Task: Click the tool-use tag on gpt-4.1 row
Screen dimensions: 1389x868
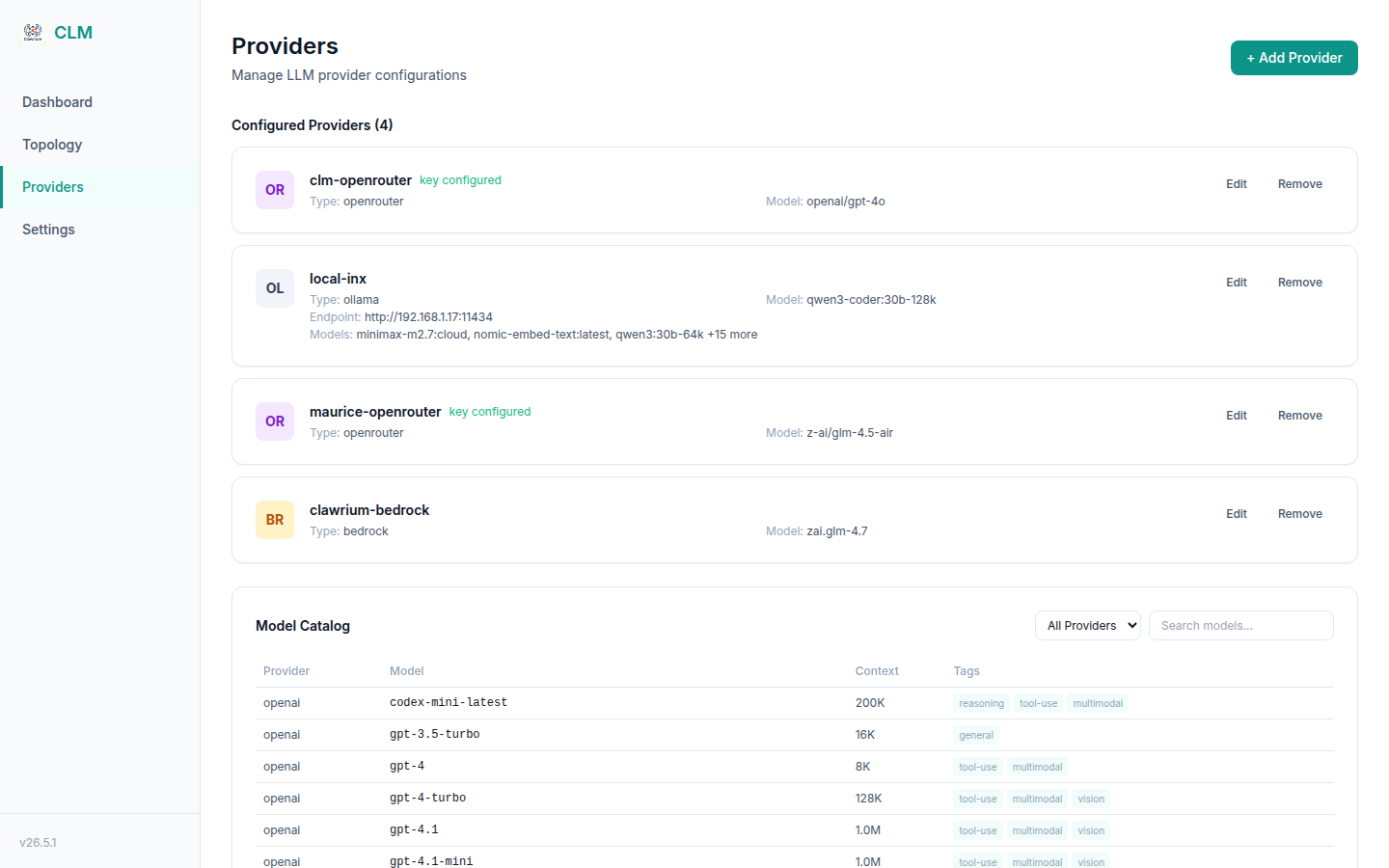Action: tap(977, 831)
